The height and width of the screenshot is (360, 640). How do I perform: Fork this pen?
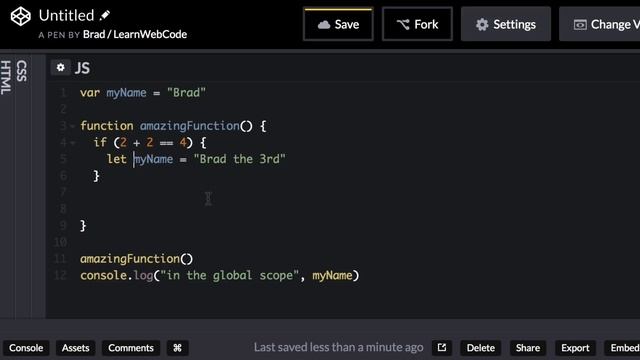tap(417, 24)
